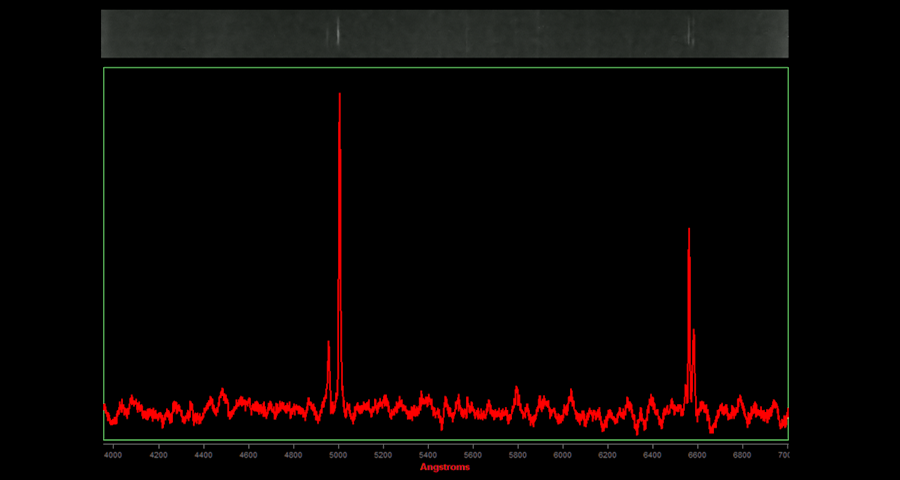900x480 pixels.
Task: Click the 6600 wavelength tick label
Action: (x=698, y=454)
